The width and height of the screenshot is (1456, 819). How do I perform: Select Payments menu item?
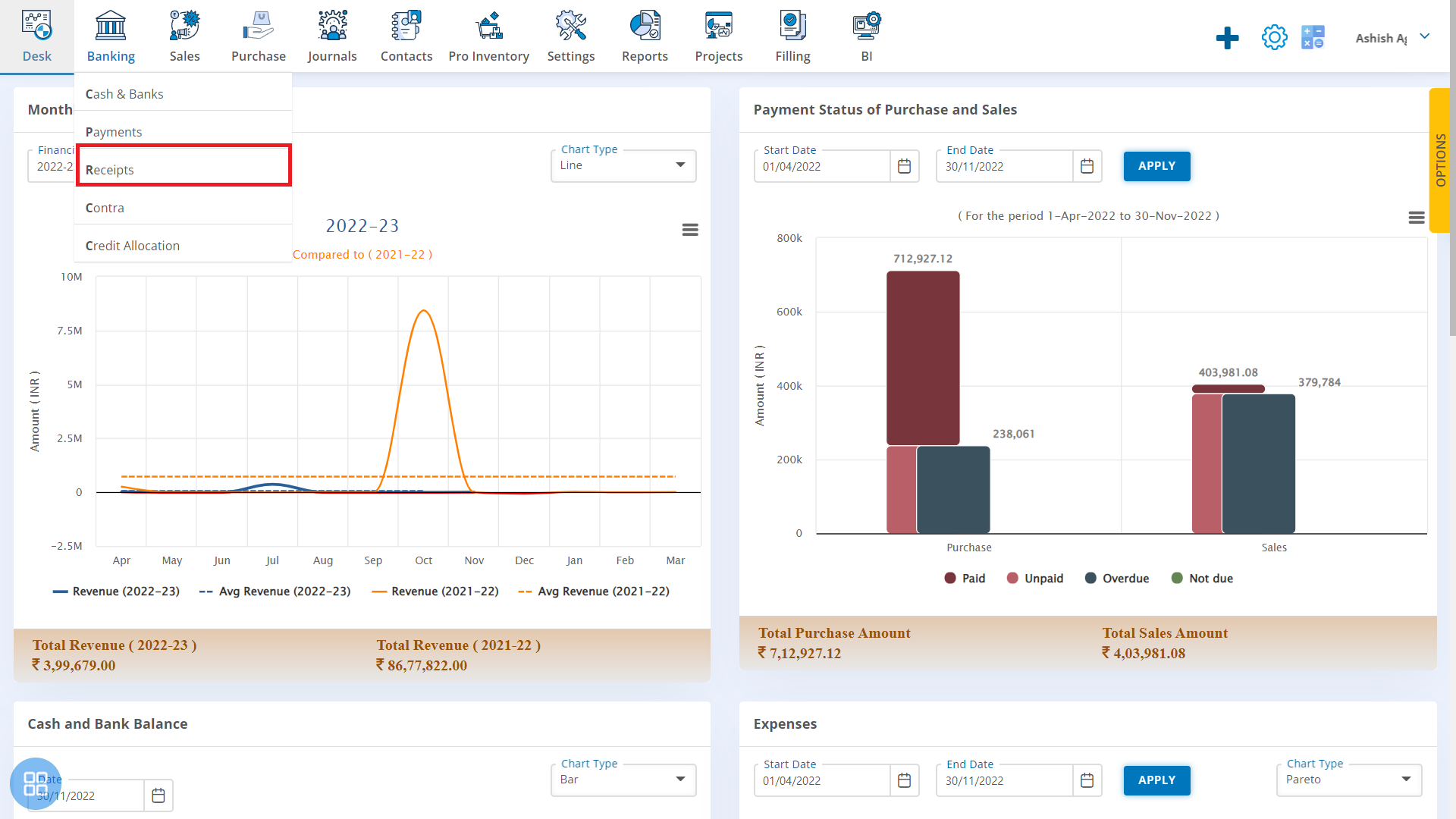(184, 132)
